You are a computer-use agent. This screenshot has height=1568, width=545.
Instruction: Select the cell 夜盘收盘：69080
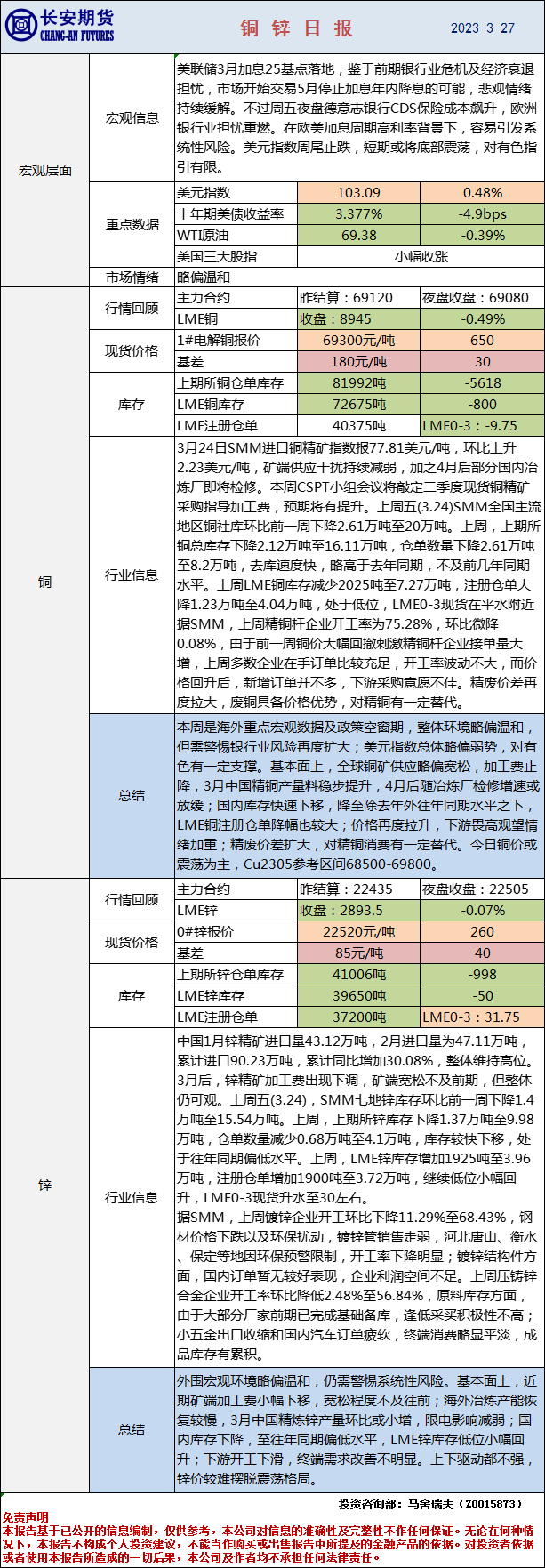pos(482,298)
